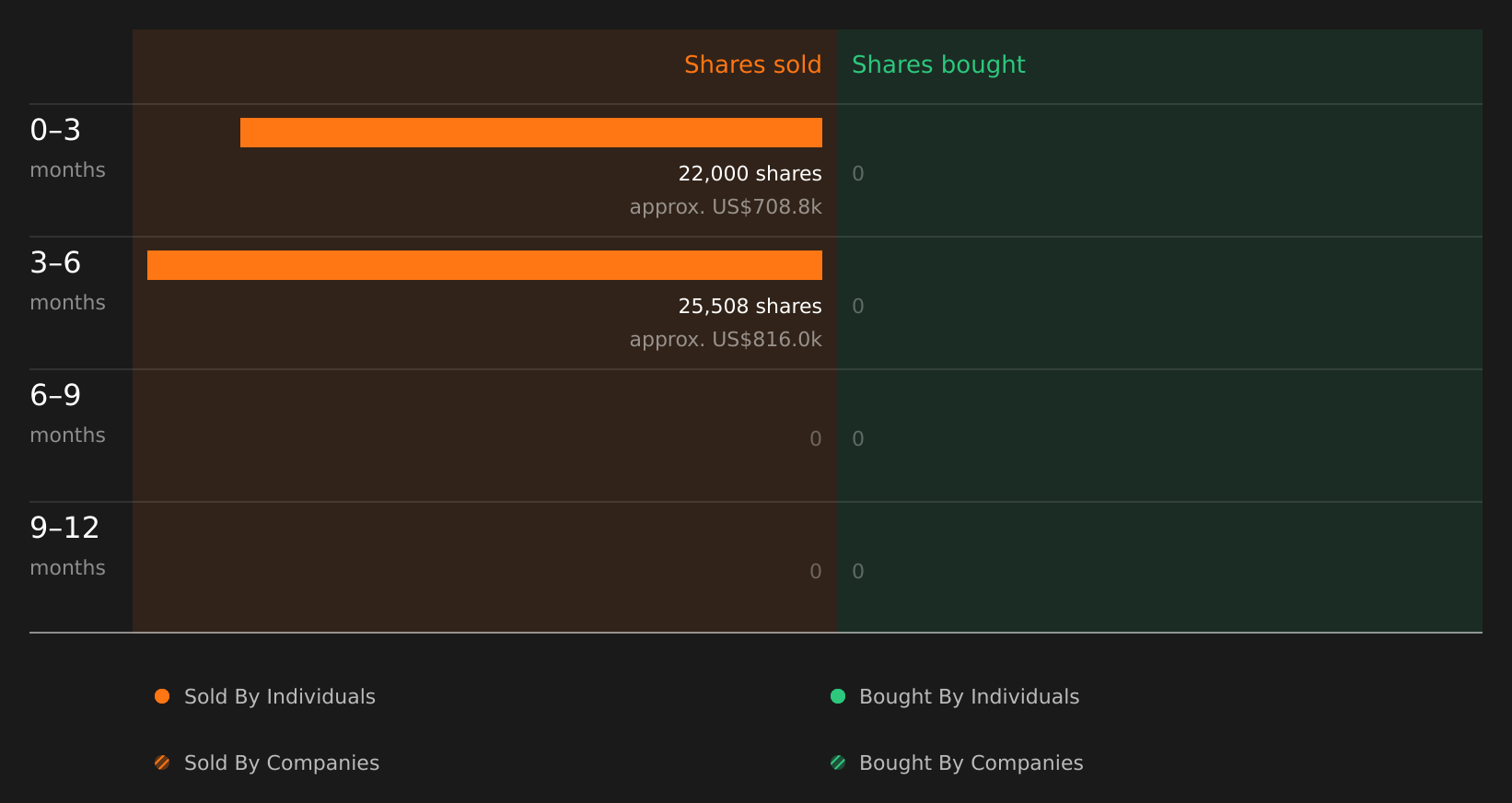Select the Sold By Individuals legend label

pos(280,697)
